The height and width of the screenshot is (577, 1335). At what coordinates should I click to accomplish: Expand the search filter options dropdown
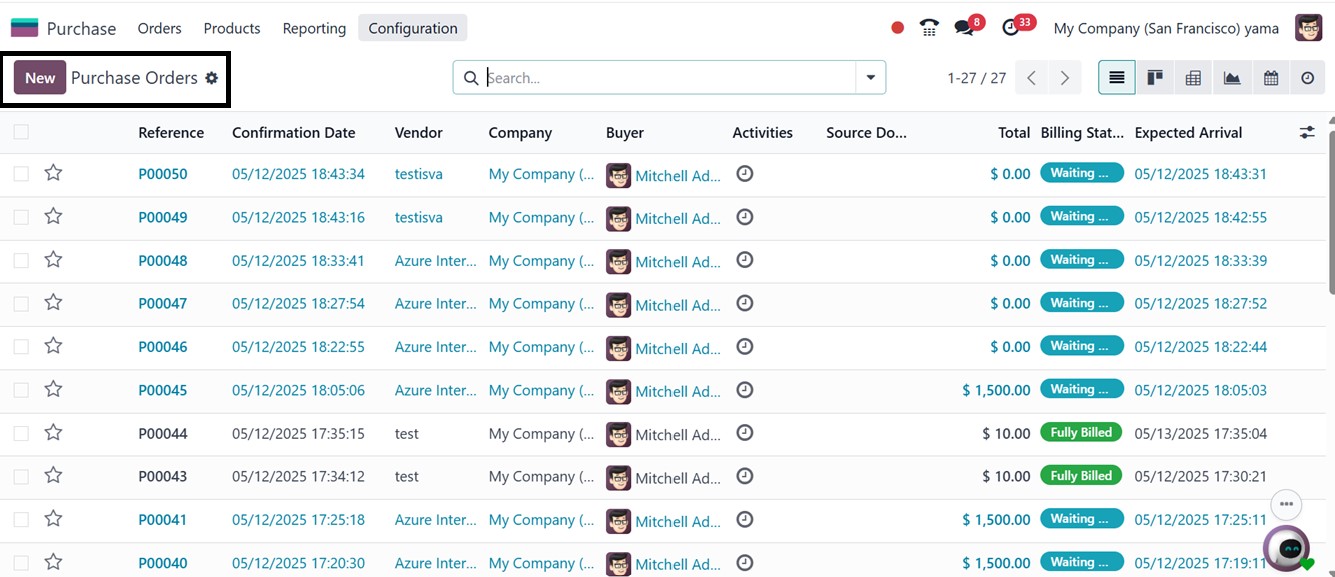coord(870,78)
